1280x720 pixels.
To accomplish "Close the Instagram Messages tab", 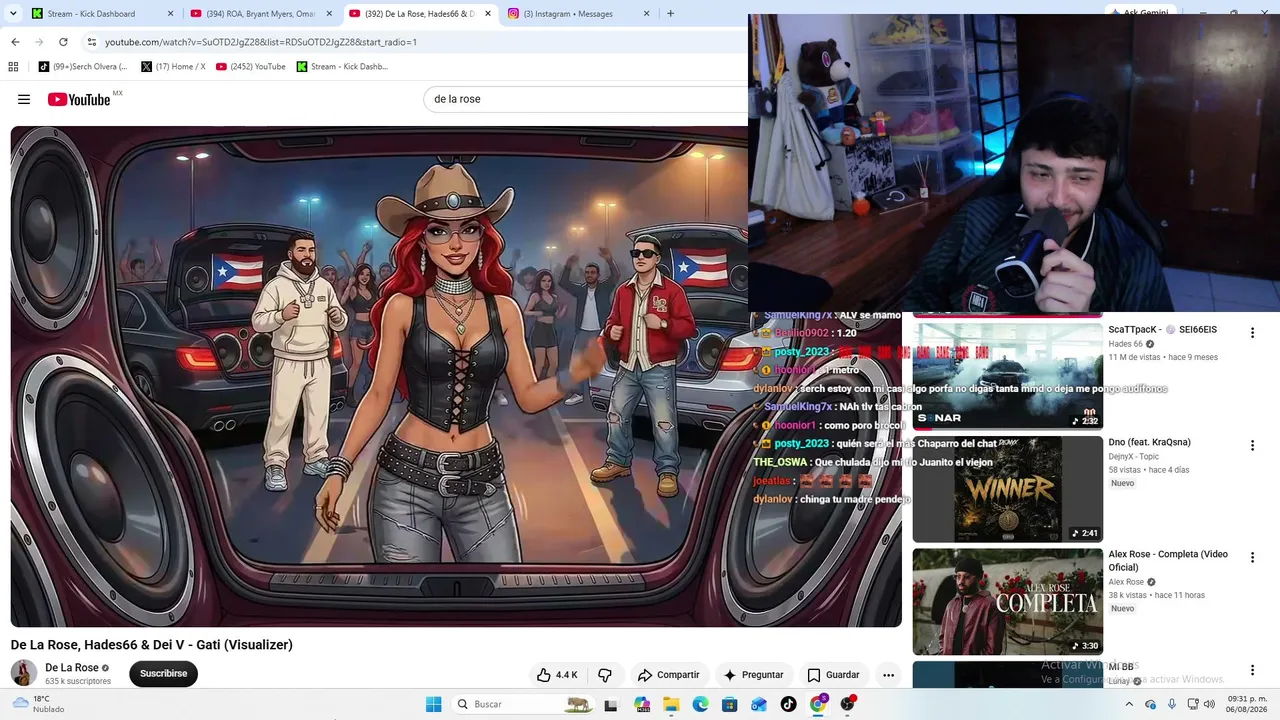I will [x=646, y=14].
